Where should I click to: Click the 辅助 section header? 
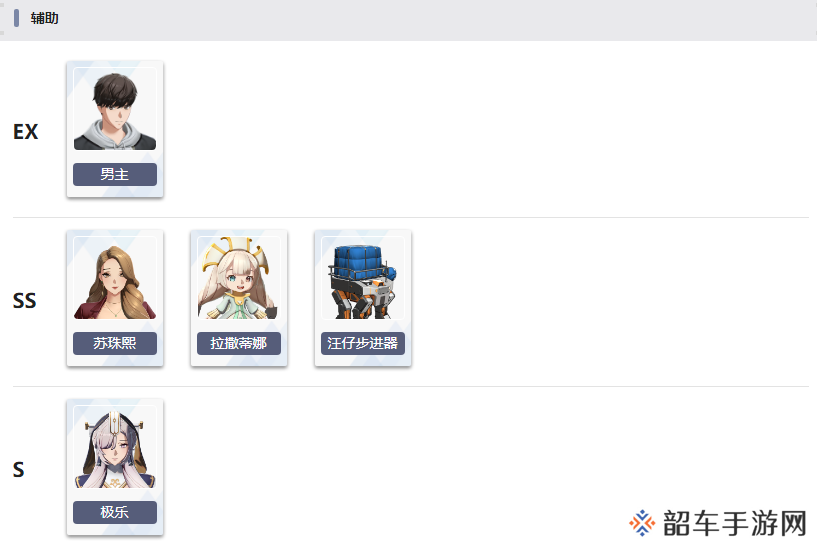[x=44, y=18]
